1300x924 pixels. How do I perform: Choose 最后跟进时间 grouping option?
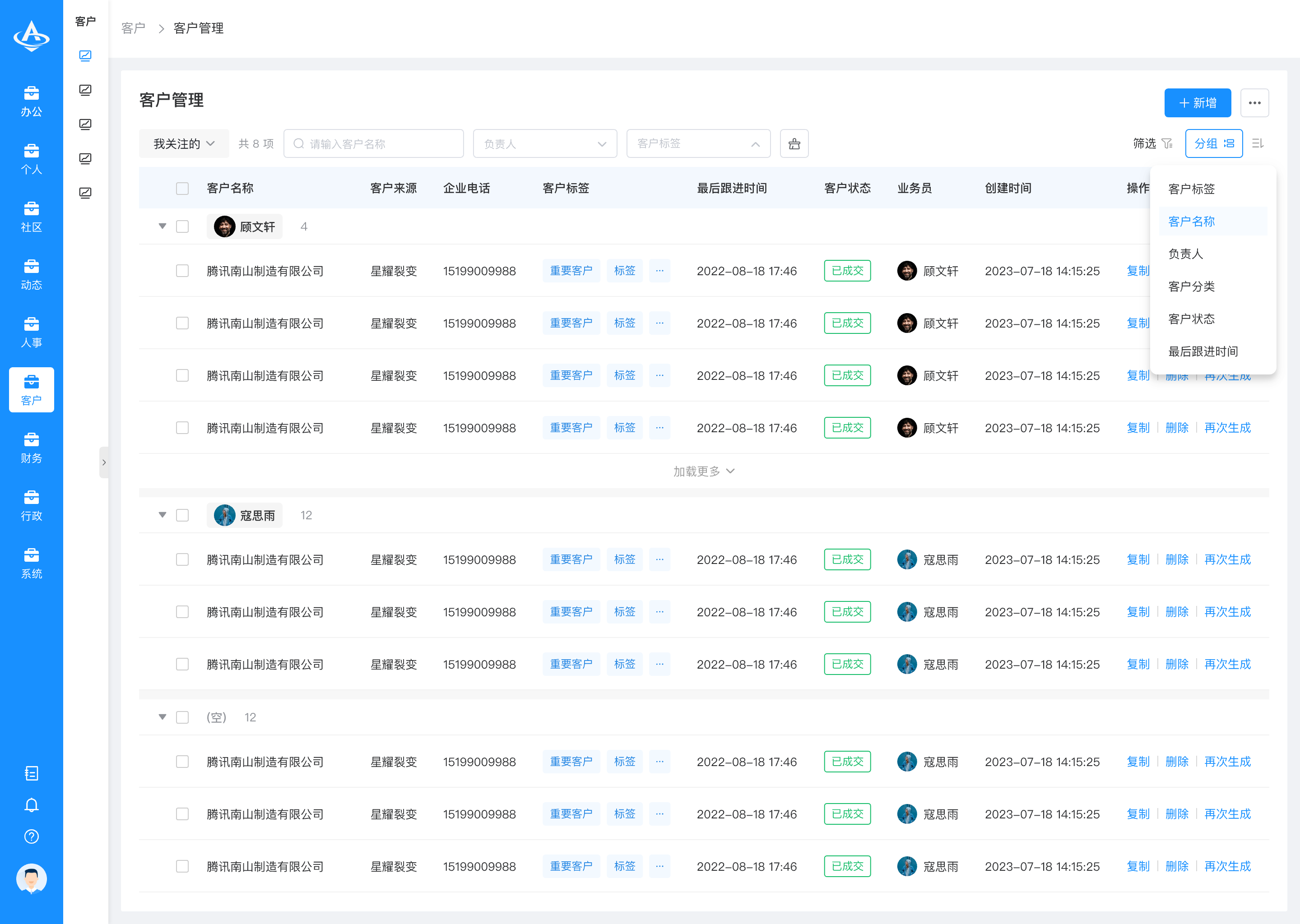point(1202,351)
